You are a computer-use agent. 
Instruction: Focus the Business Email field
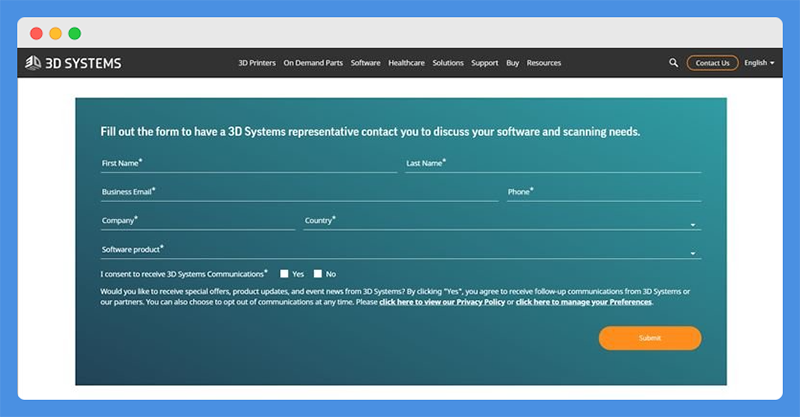click(x=299, y=192)
